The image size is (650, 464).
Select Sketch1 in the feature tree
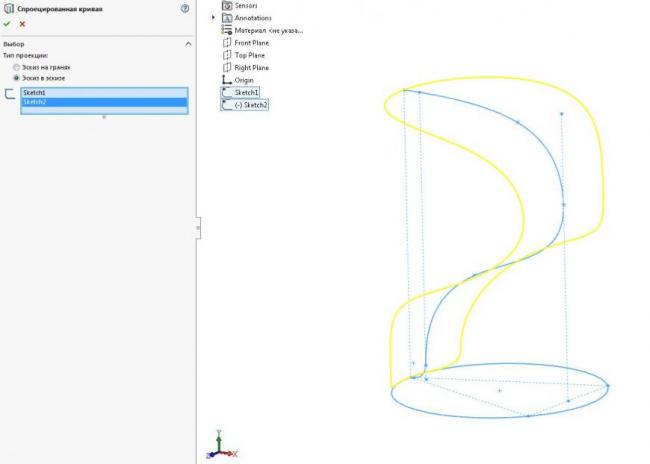[246, 92]
